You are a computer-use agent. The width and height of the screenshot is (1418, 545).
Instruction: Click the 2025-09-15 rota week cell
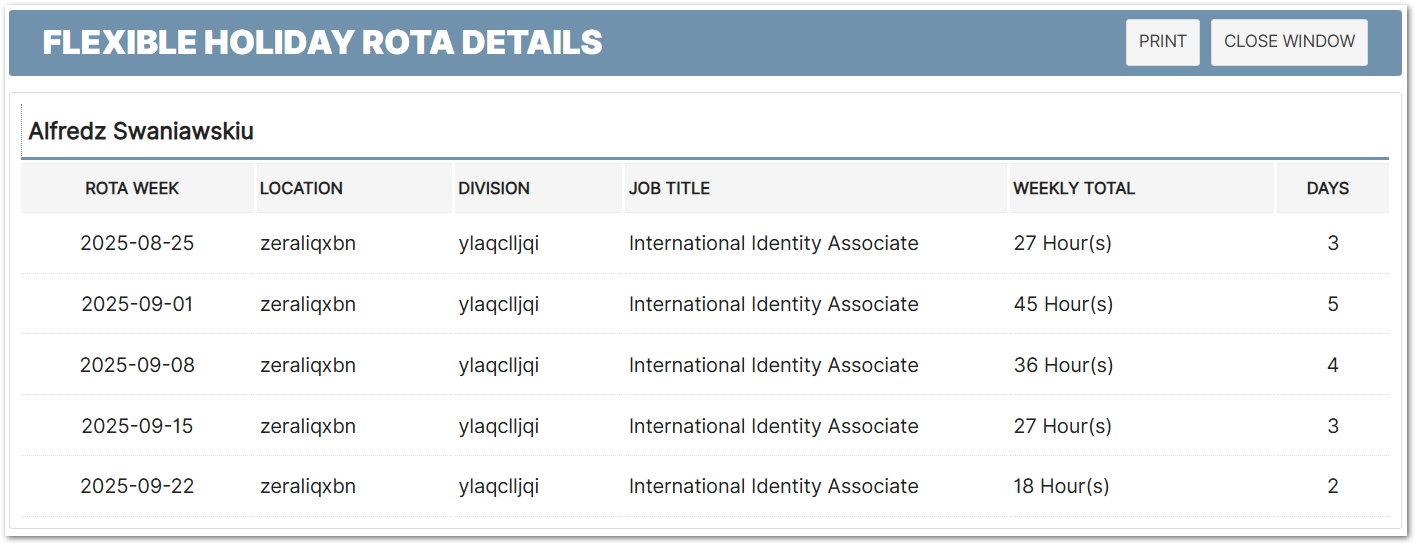tap(137, 426)
